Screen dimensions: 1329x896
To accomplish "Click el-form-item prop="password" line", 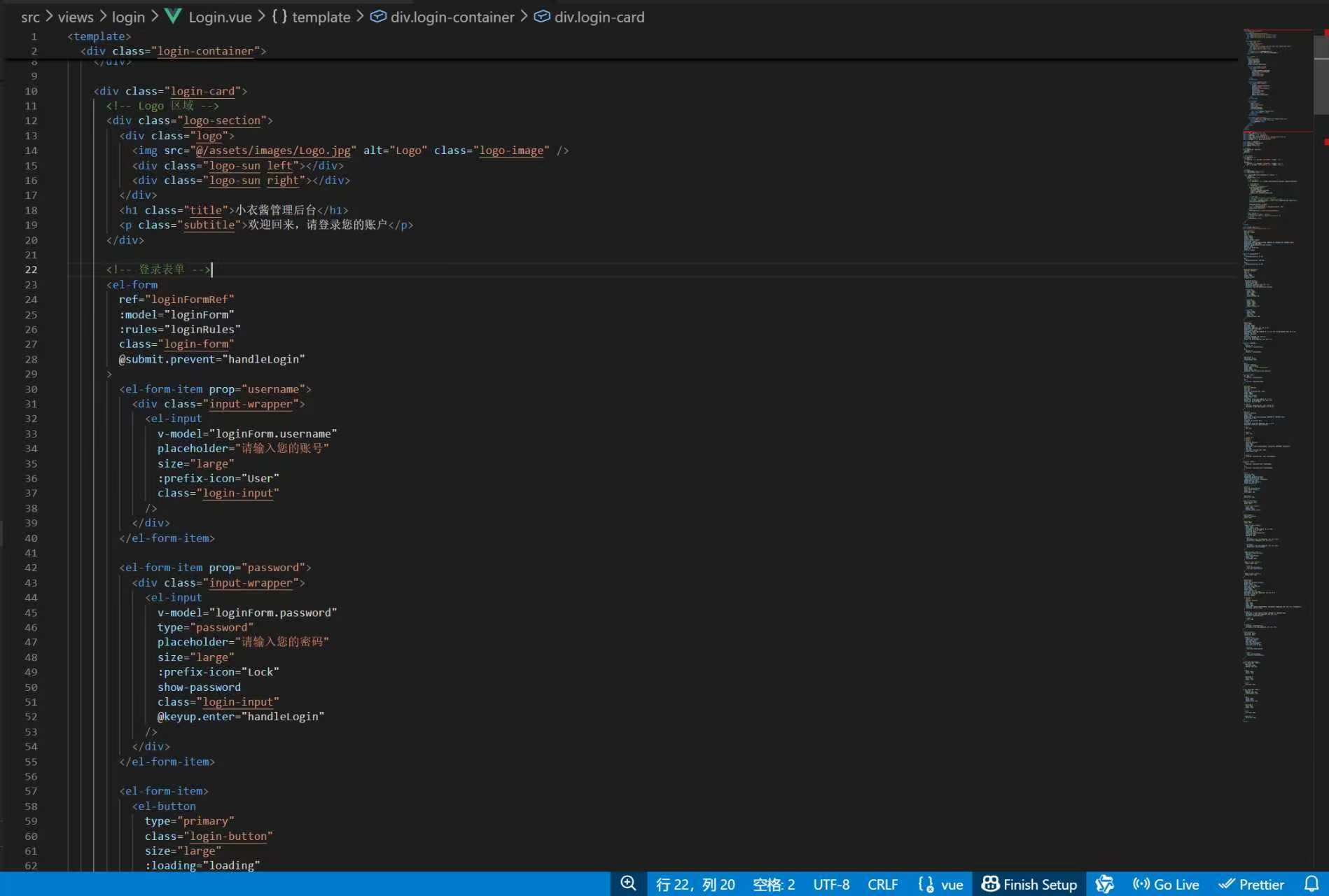I will 215,568.
